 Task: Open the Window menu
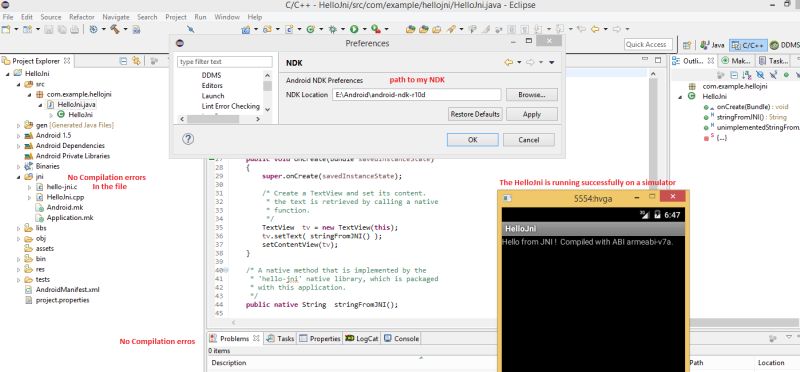pyautogui.click(x=227, y=17)
